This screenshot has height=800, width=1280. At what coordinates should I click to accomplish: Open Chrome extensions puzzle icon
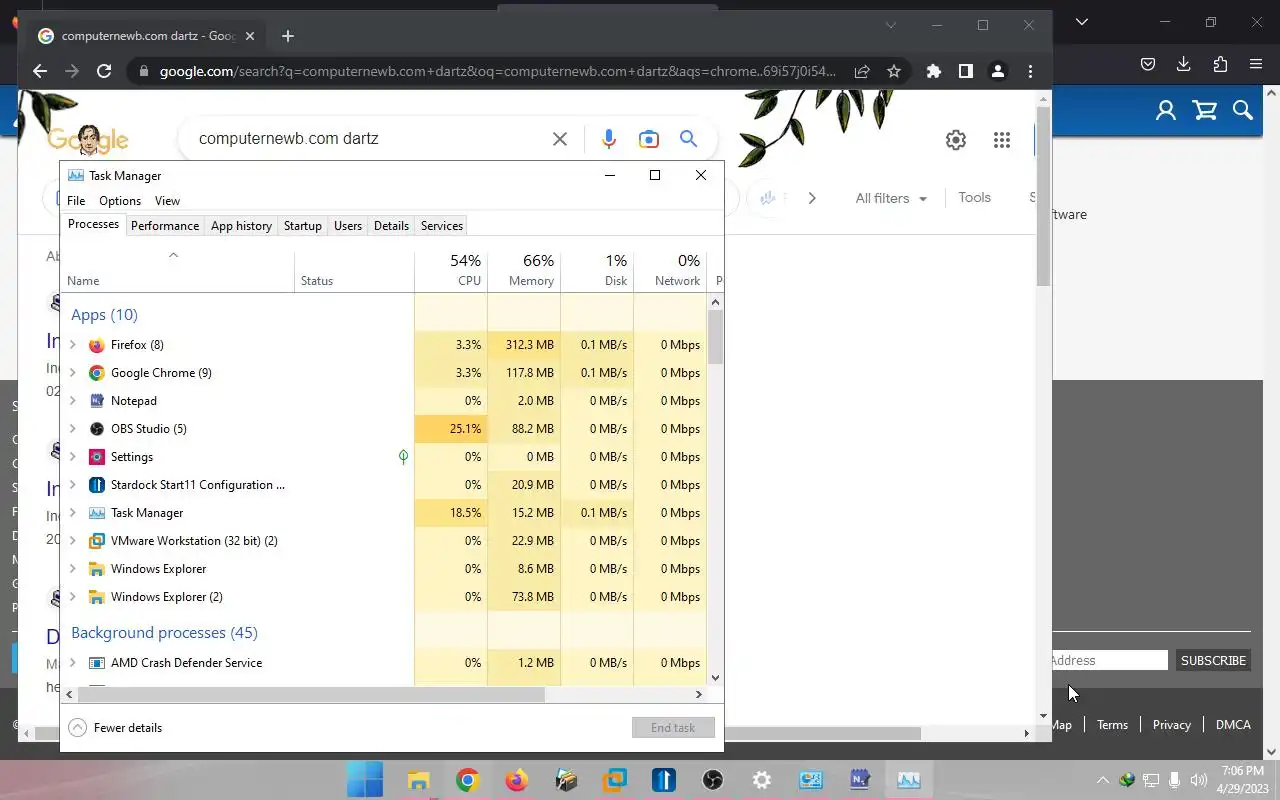tap(934, 71)
